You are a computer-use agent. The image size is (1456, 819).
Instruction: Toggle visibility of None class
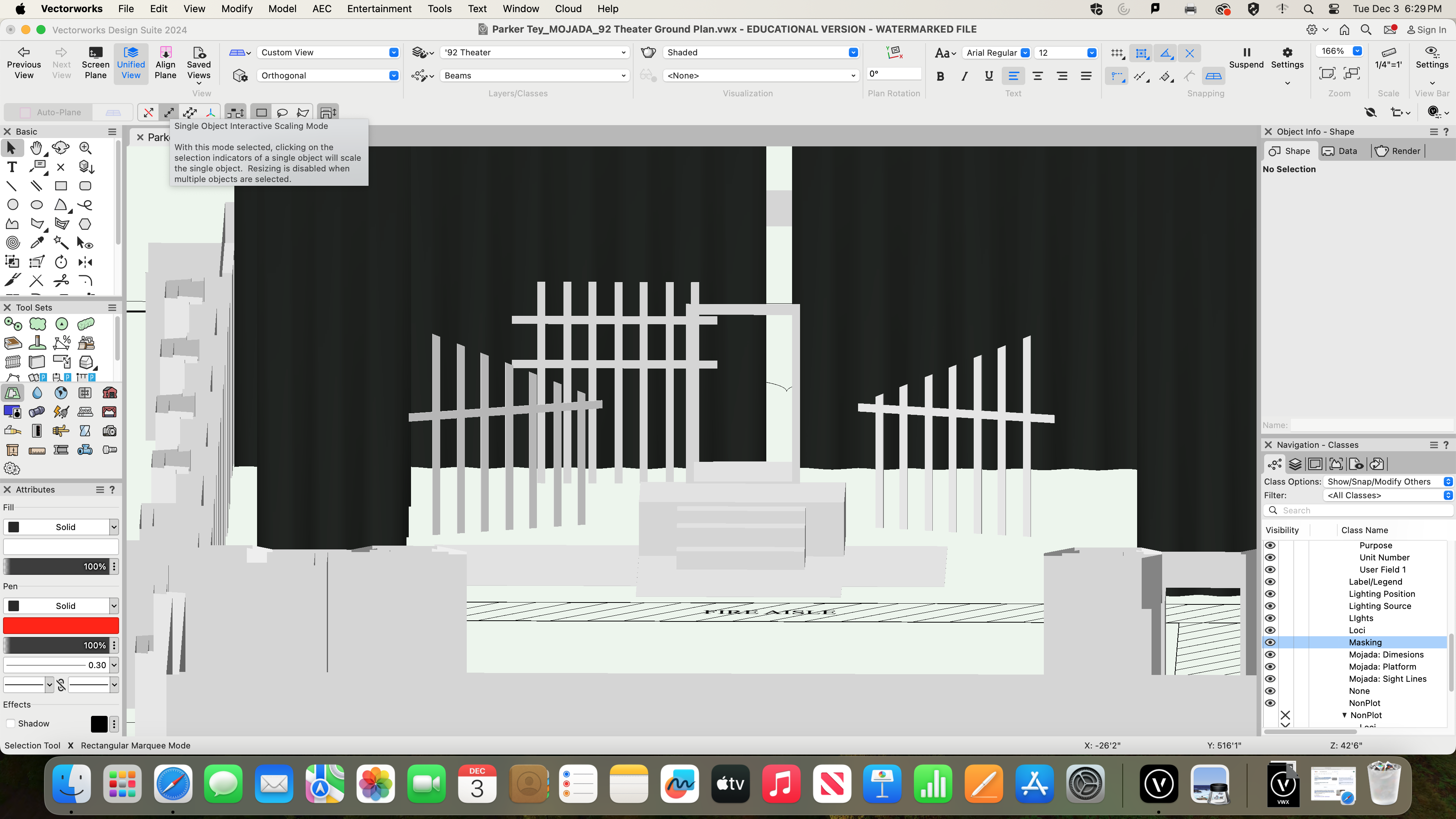click(1270, 691)
